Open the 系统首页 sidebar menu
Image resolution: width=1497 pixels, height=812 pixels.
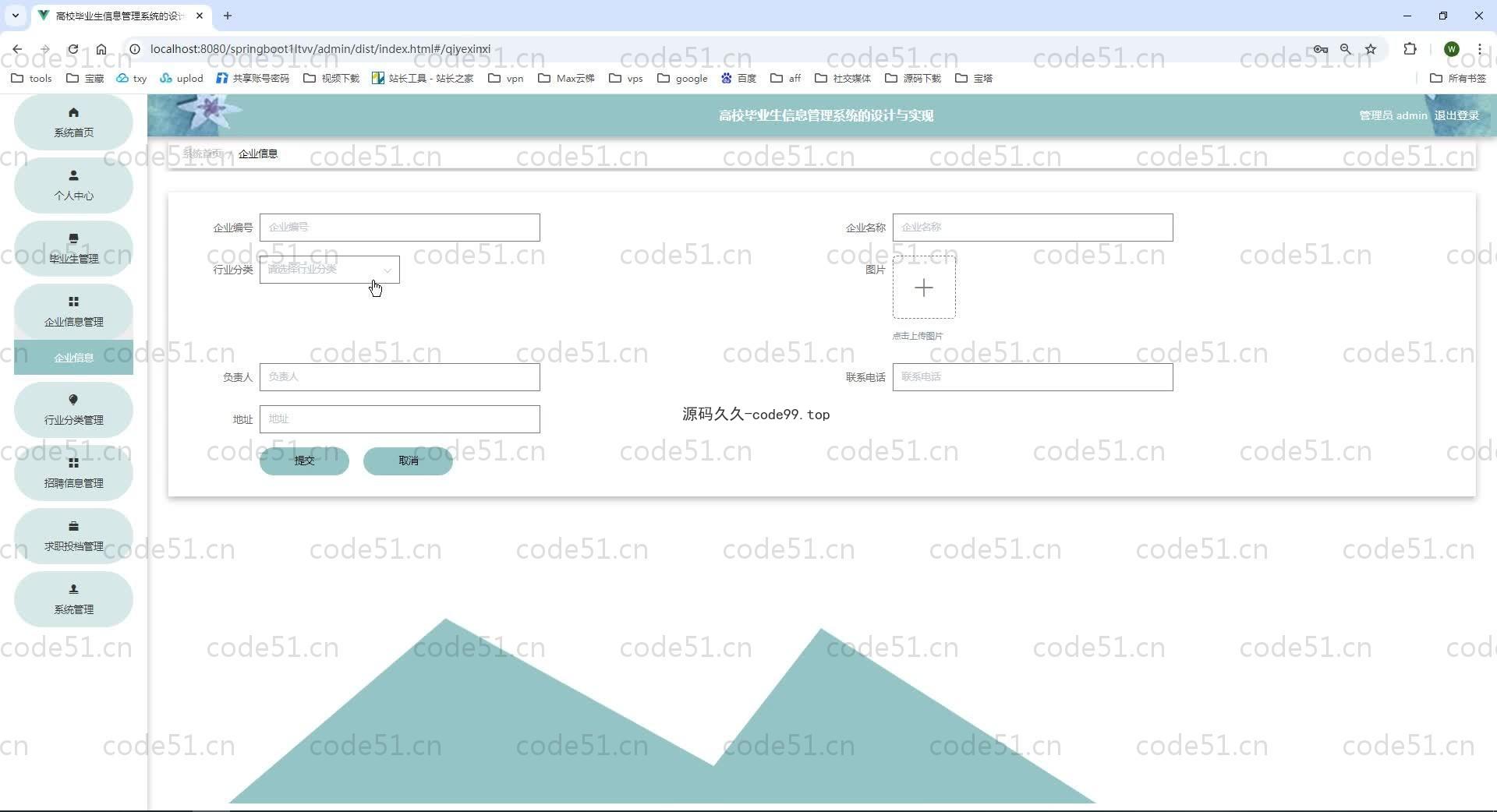[73, 122]
